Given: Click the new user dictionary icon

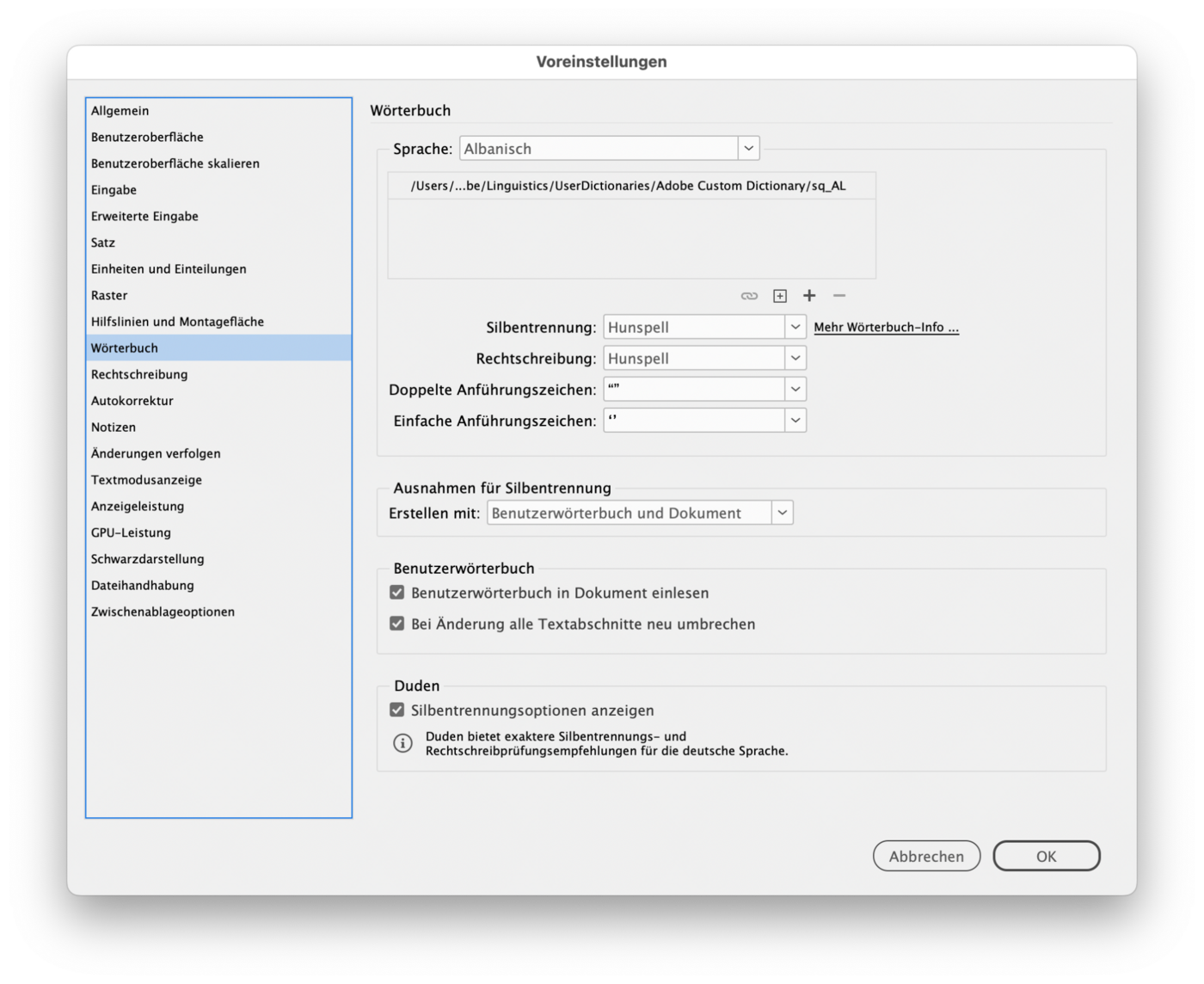Looking at the screenshot, I should 780,296.
